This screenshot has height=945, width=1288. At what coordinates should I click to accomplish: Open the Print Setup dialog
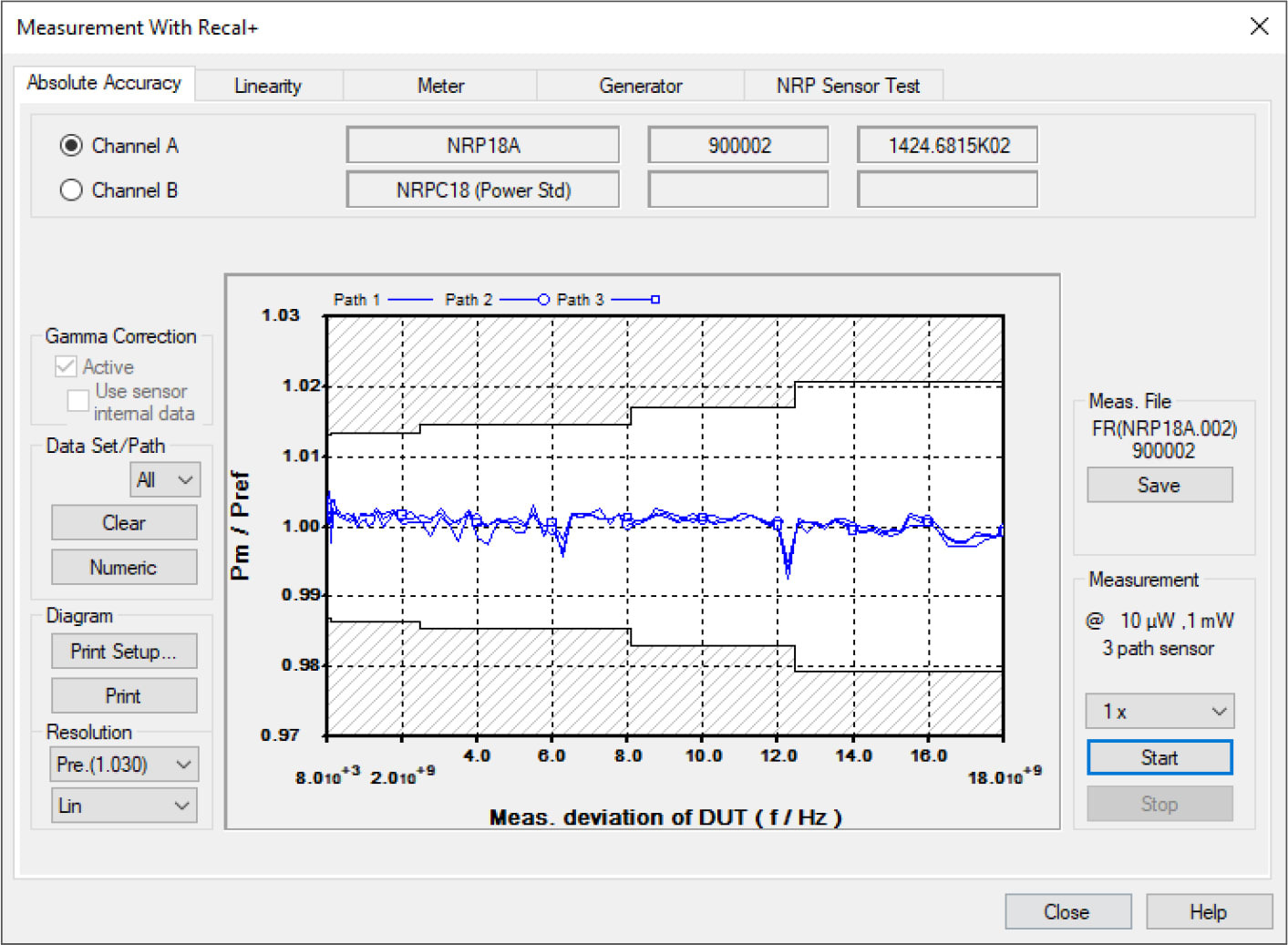click(x=124, y=651)
